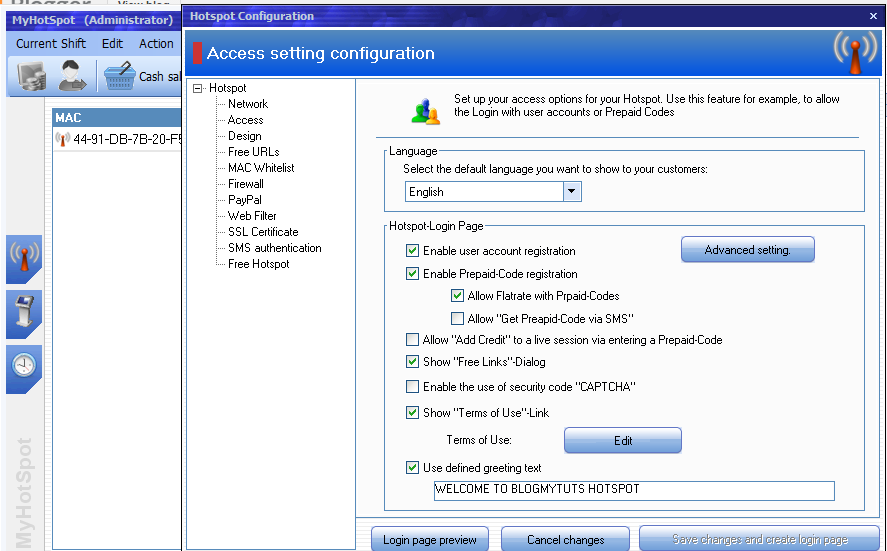Toggle Show Terms of Use-Link checkbox
The height and width of the screenshot is (551, 887).
pos(412,412)
